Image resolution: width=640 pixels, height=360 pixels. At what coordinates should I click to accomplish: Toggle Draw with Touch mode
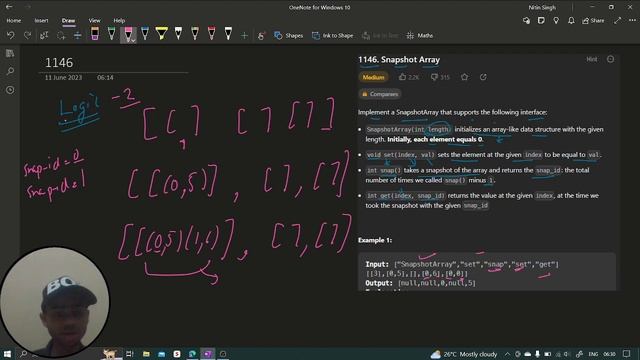261,36
